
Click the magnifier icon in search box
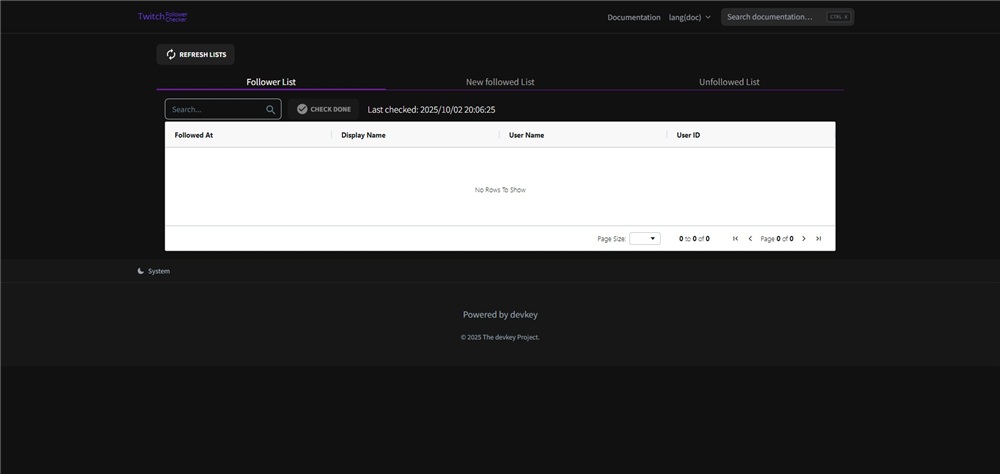tap(270, 110)
